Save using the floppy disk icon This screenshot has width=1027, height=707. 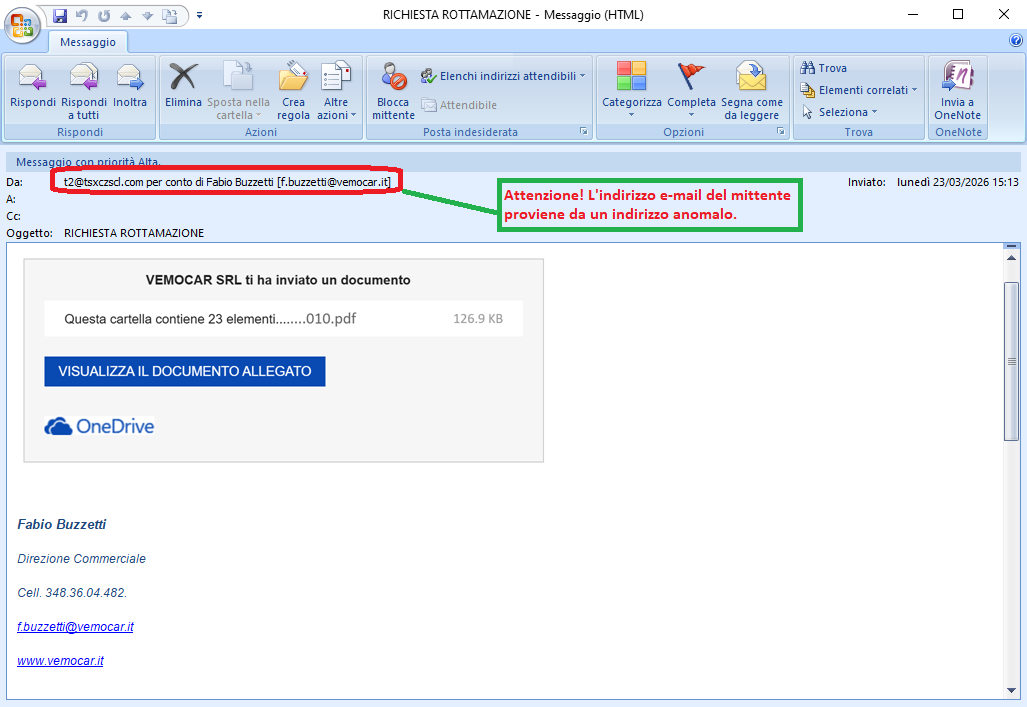click(60, 15)
